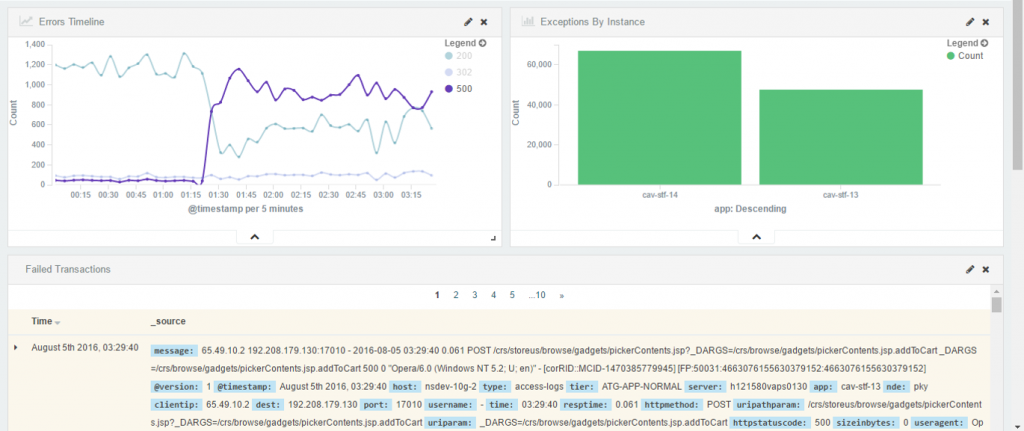This screenshot has width=1024, height=431.
Task: Go to page 3 of Failed Transactions
Action: click(x=475, y=295)
